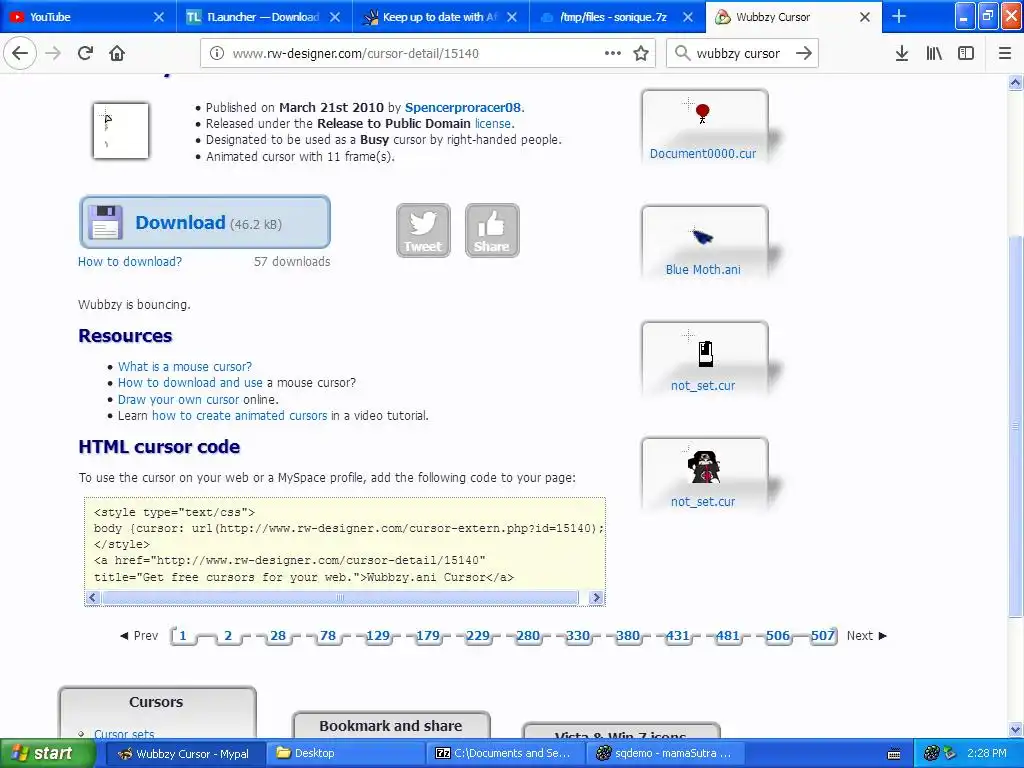Open the Wubbzy cursor preview thumbnail
The height and width of the screenshot is (768, 1024).
coord(121,131)
